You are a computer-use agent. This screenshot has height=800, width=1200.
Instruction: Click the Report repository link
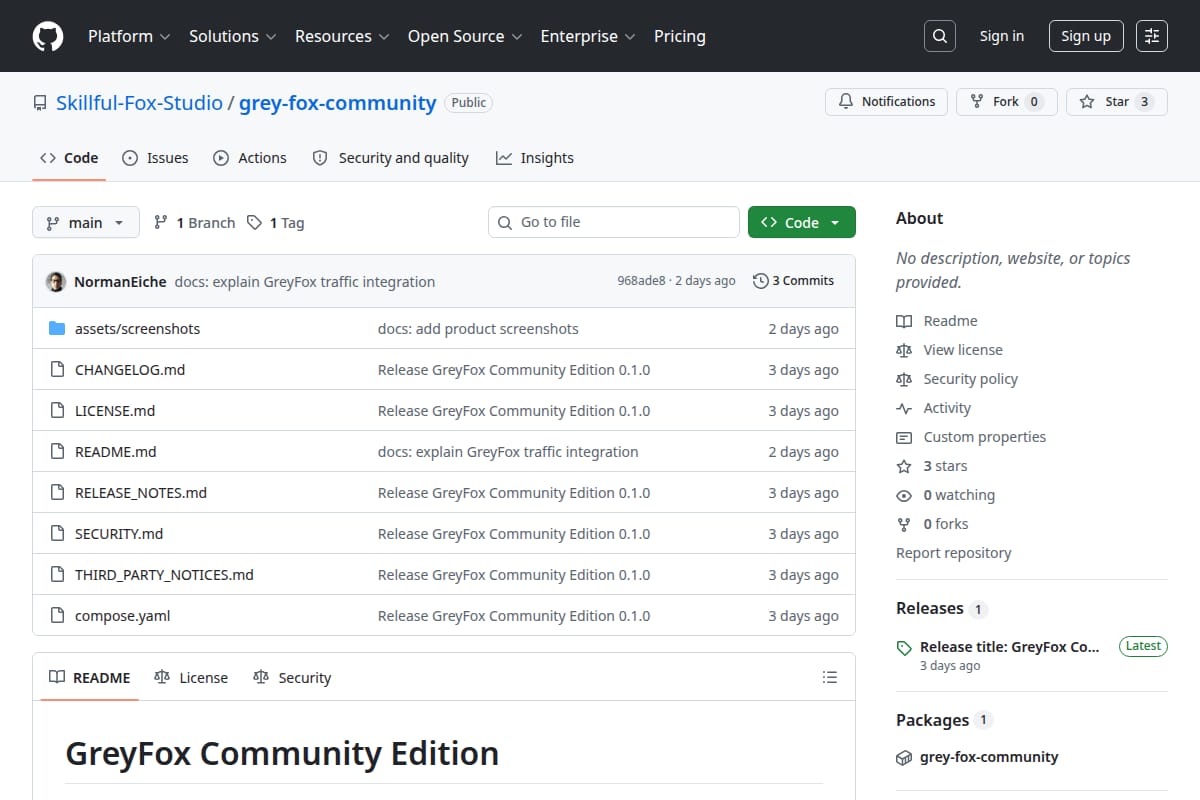[954, 553]
